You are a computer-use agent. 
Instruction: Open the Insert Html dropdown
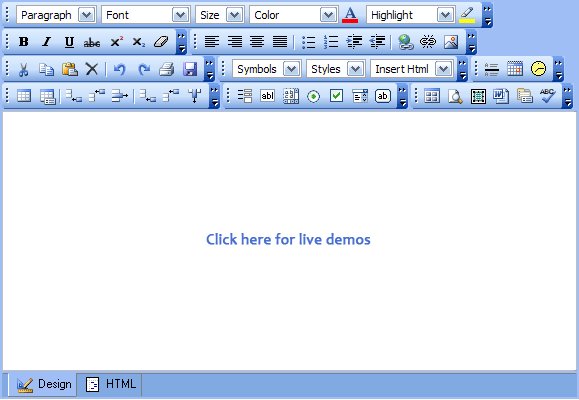click(x=412, y=69)
